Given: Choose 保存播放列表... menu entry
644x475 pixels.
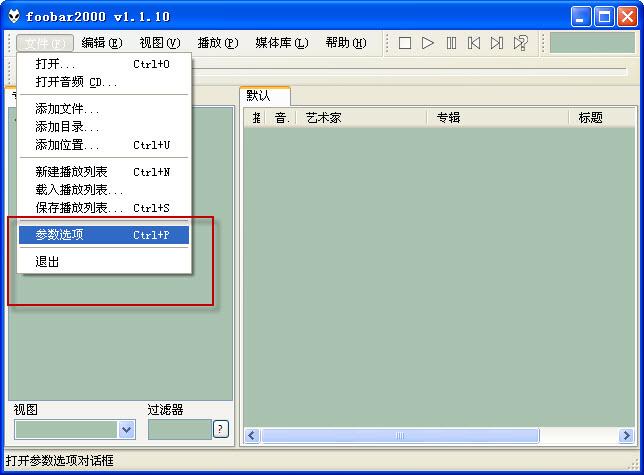Looking at the screenshot, I should point(104,208).
